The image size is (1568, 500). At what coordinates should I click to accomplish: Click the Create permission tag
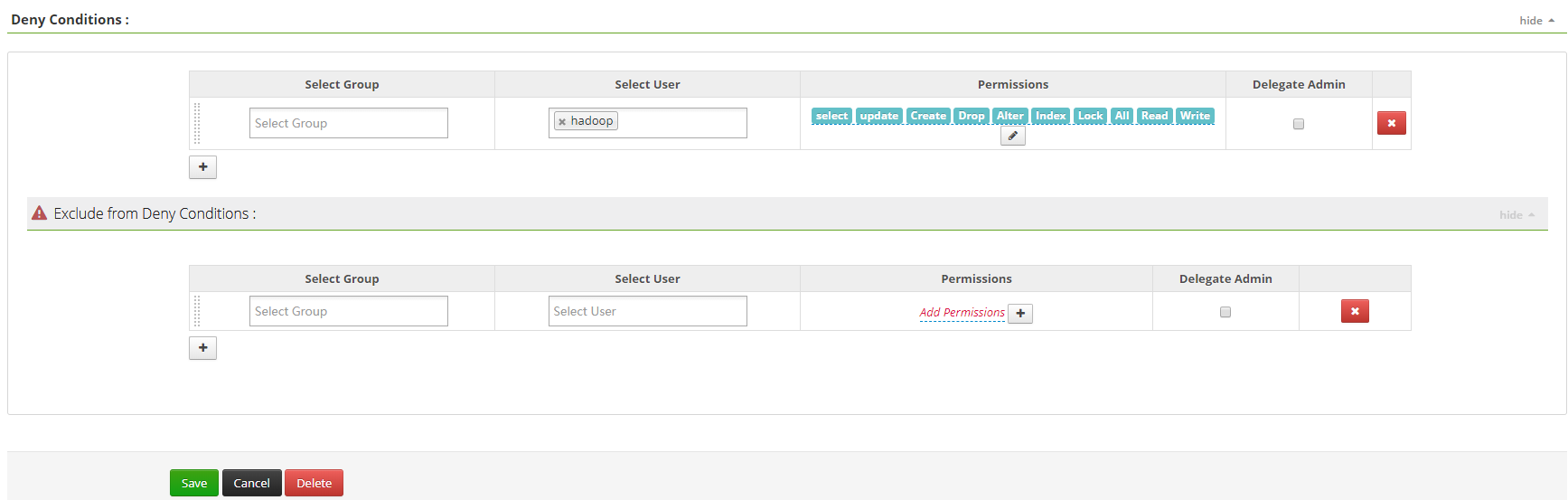pyautogui.click(x=928, y=116)
